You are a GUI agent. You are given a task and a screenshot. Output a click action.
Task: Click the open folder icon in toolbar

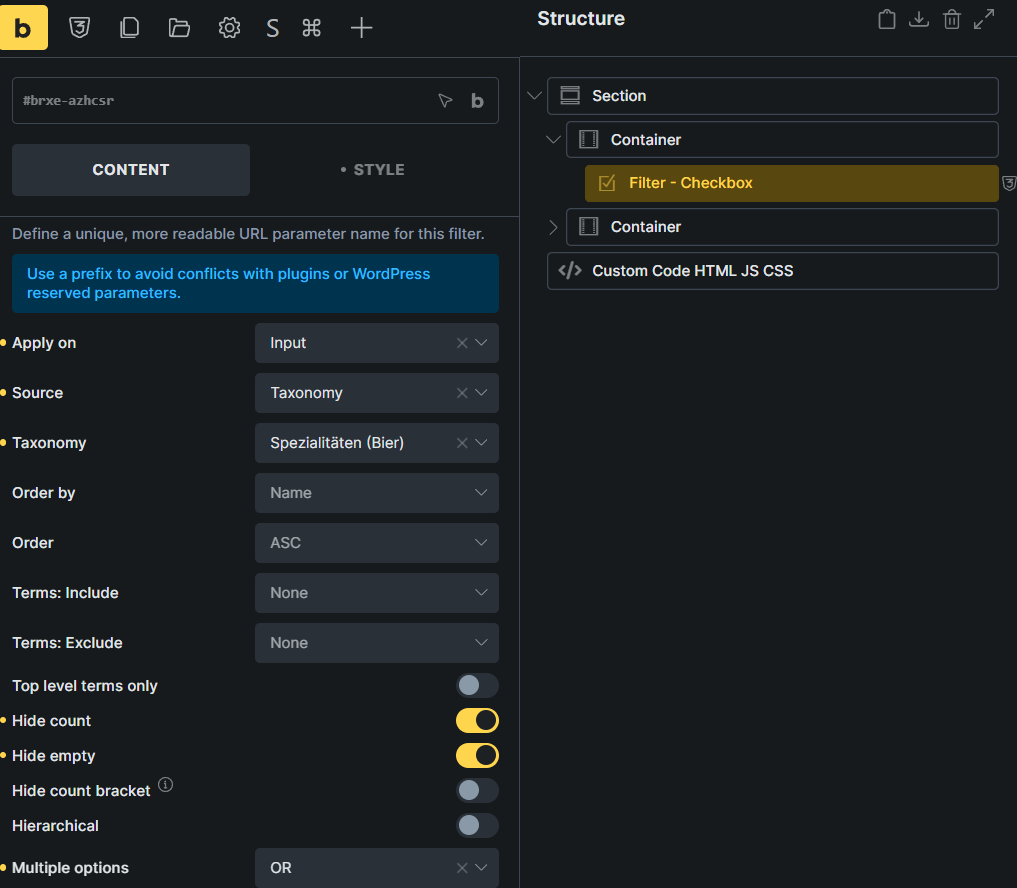click(179, 28)
